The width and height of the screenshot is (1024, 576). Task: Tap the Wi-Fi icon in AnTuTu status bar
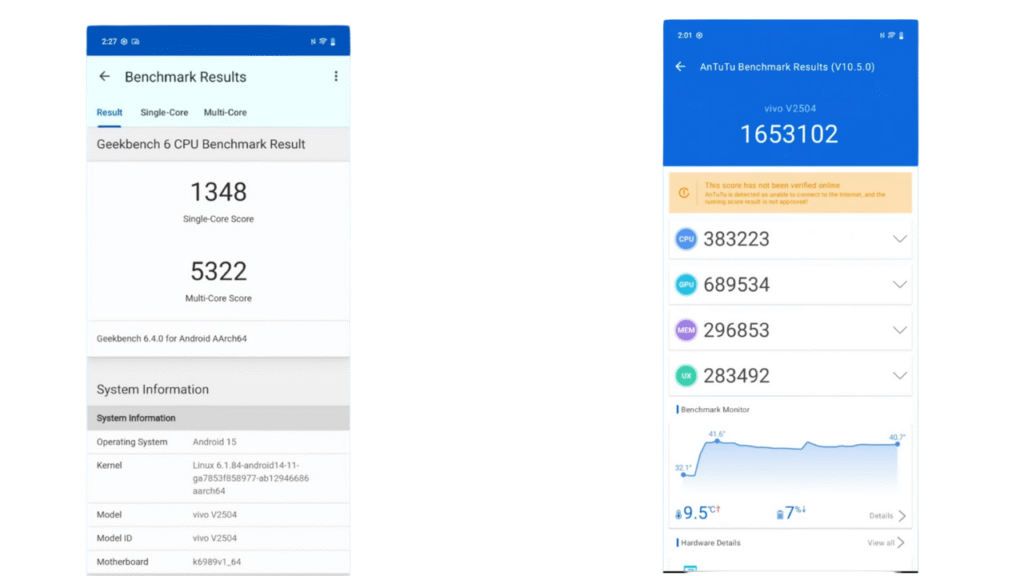click(891, 35)
